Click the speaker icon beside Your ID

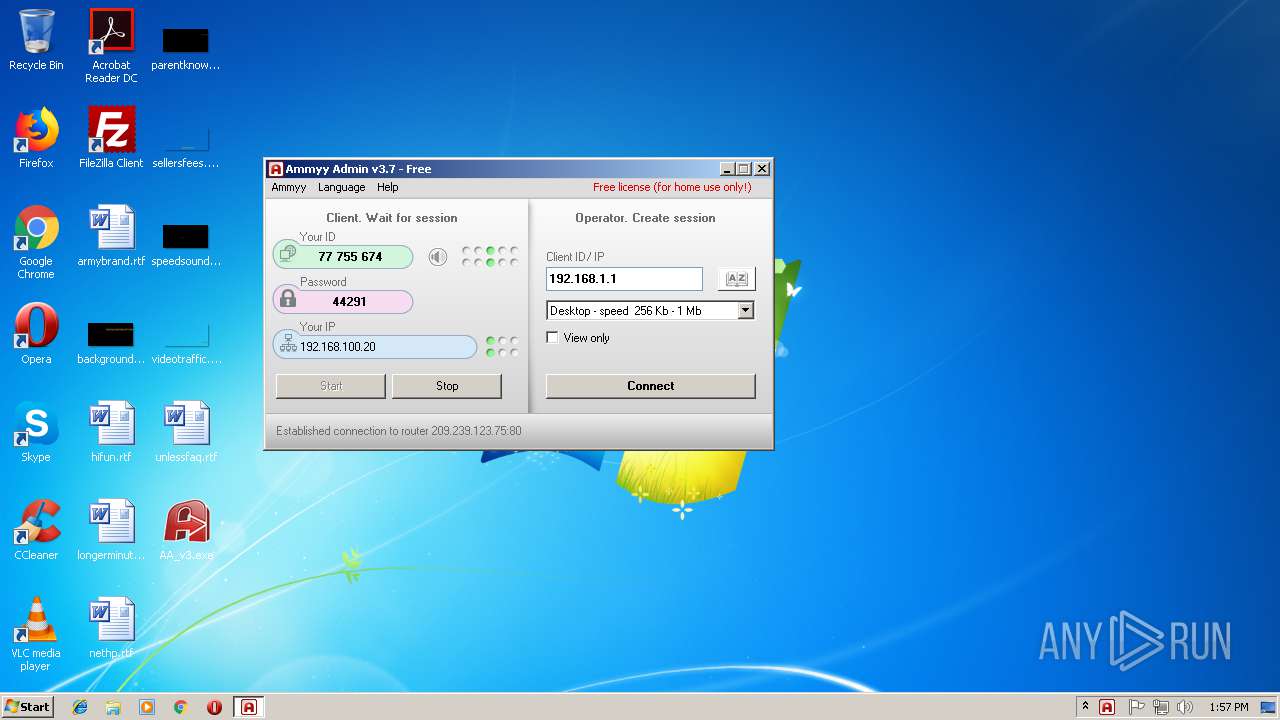(438, 257)
